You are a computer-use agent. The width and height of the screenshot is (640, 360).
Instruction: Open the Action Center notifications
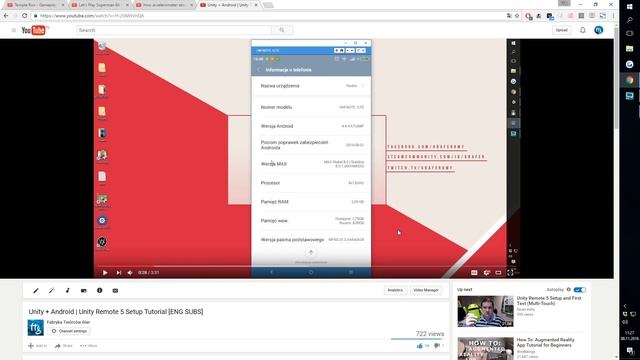pyautogui.click(x=630, y=351)
